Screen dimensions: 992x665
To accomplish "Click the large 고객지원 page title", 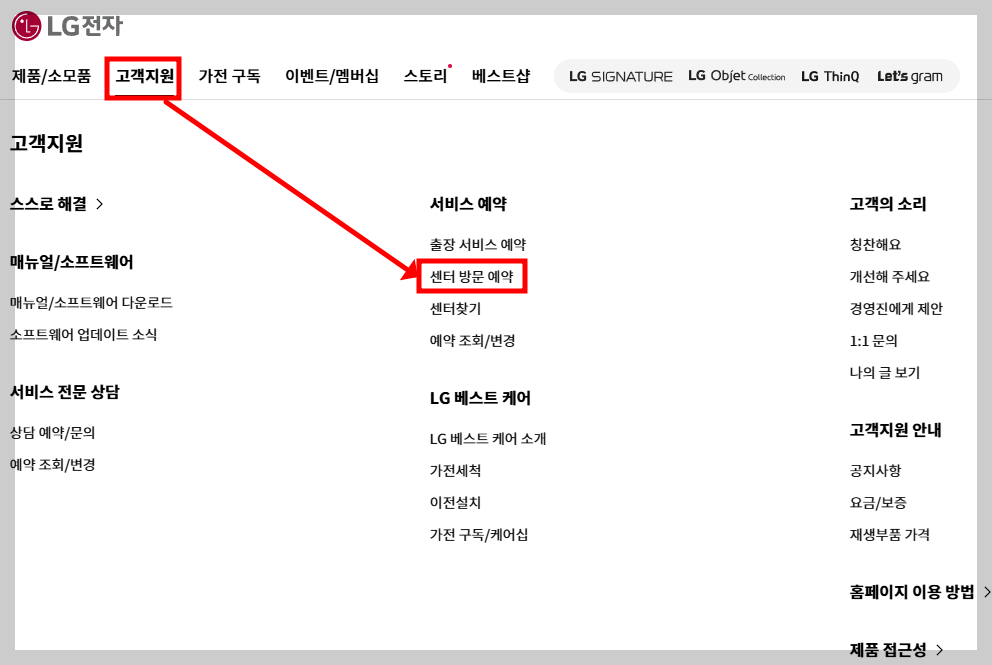I will tap(46, 144).
